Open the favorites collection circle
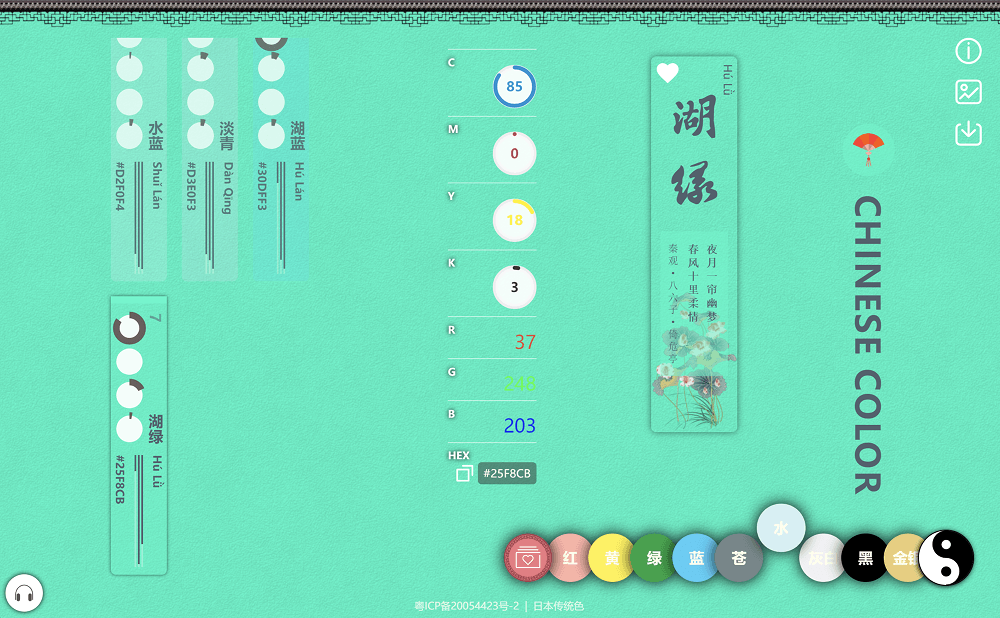 coord(528,558)
